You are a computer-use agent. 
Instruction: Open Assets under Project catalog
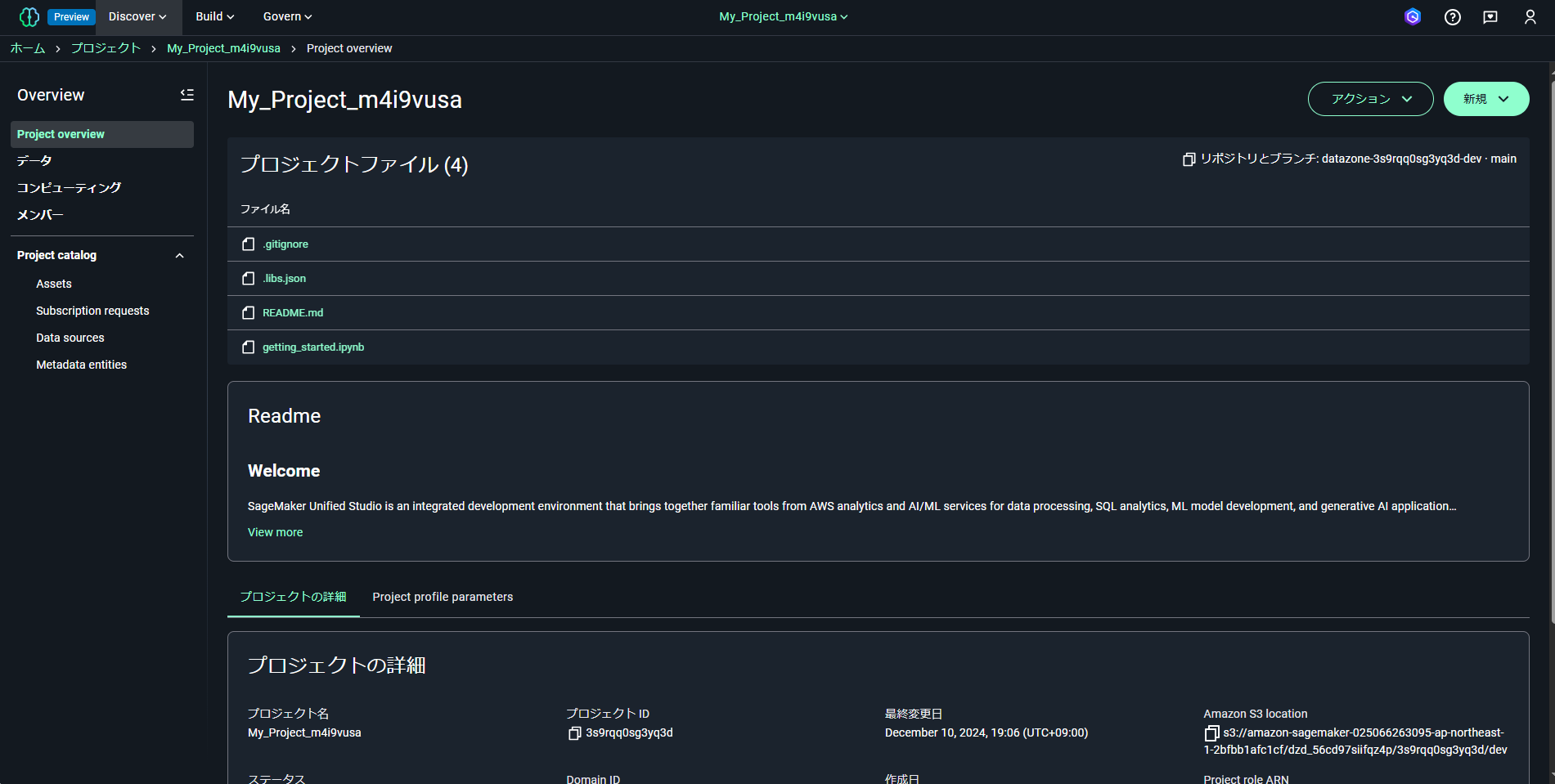click(x=54, y=284)
